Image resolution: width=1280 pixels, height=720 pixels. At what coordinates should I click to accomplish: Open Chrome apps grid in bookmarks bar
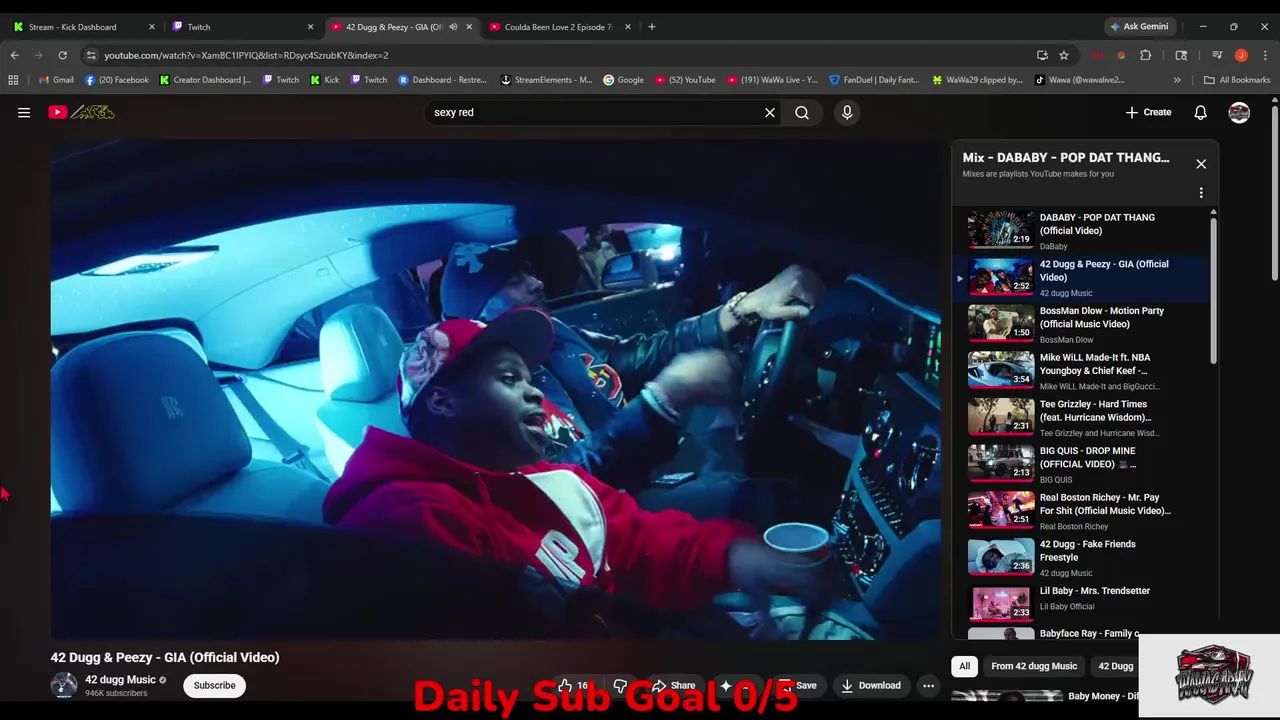pyautogui.click(x=13, y=80)
